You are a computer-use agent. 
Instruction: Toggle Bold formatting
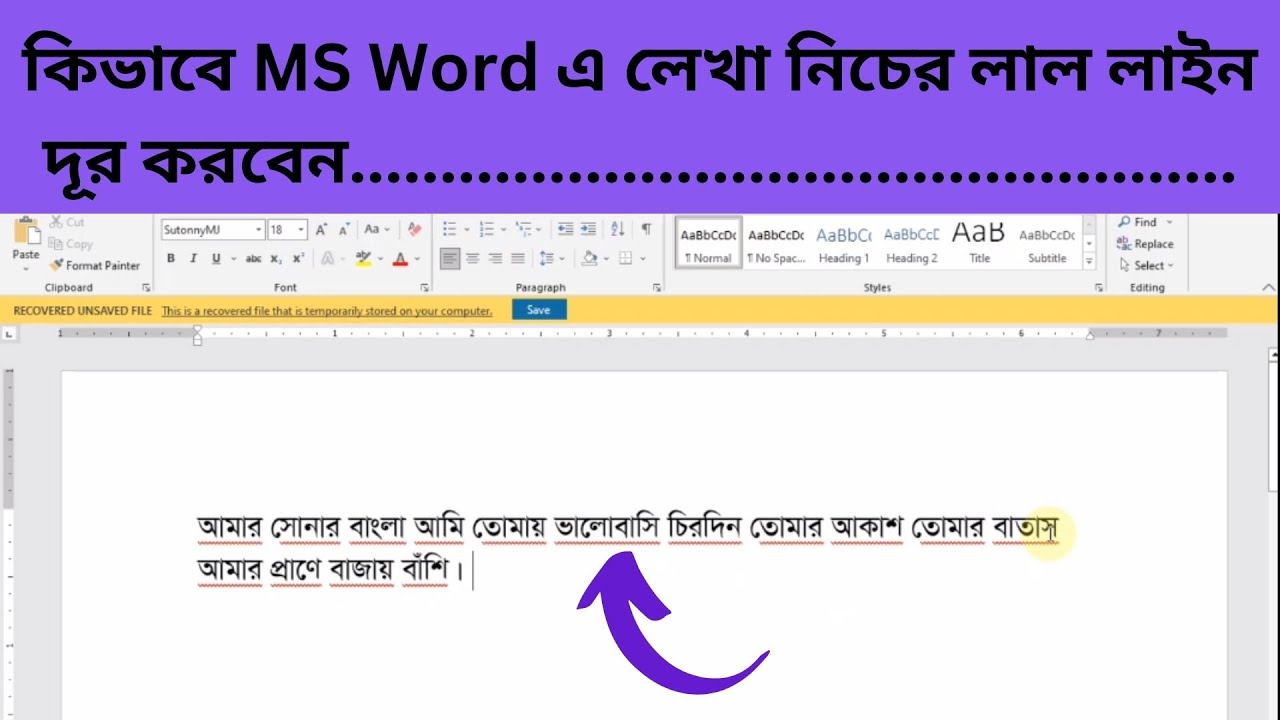point(170,258)
